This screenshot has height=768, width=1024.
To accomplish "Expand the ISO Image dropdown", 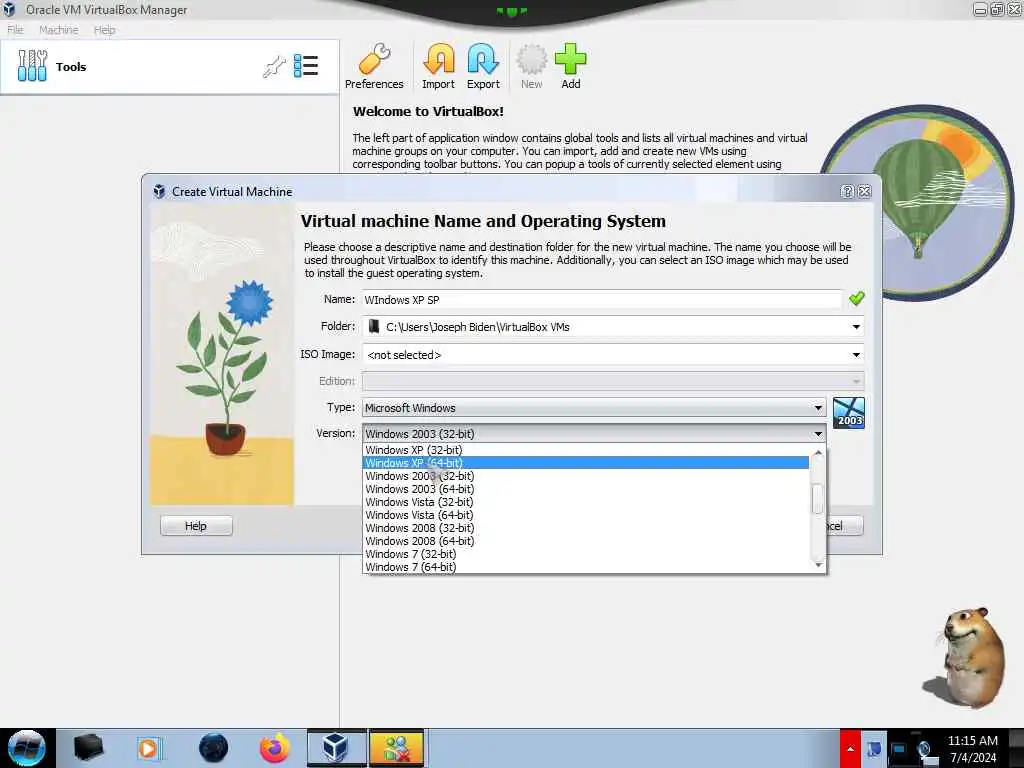I will click(x=856, y=355).
